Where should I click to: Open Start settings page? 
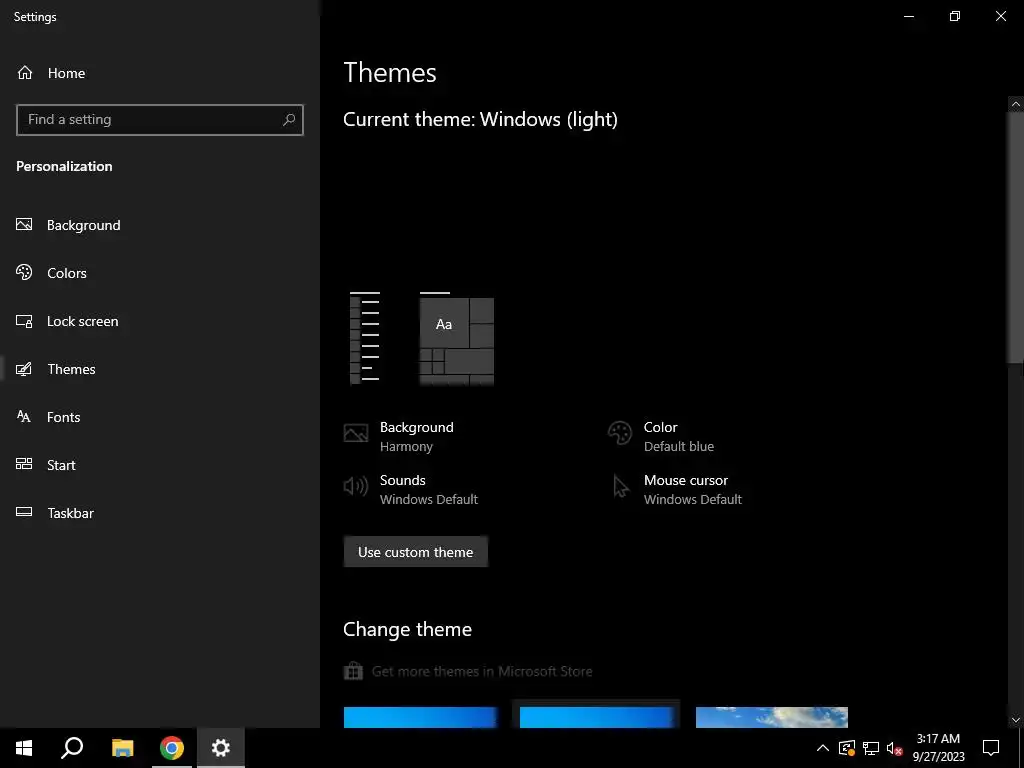click(160, 465)
